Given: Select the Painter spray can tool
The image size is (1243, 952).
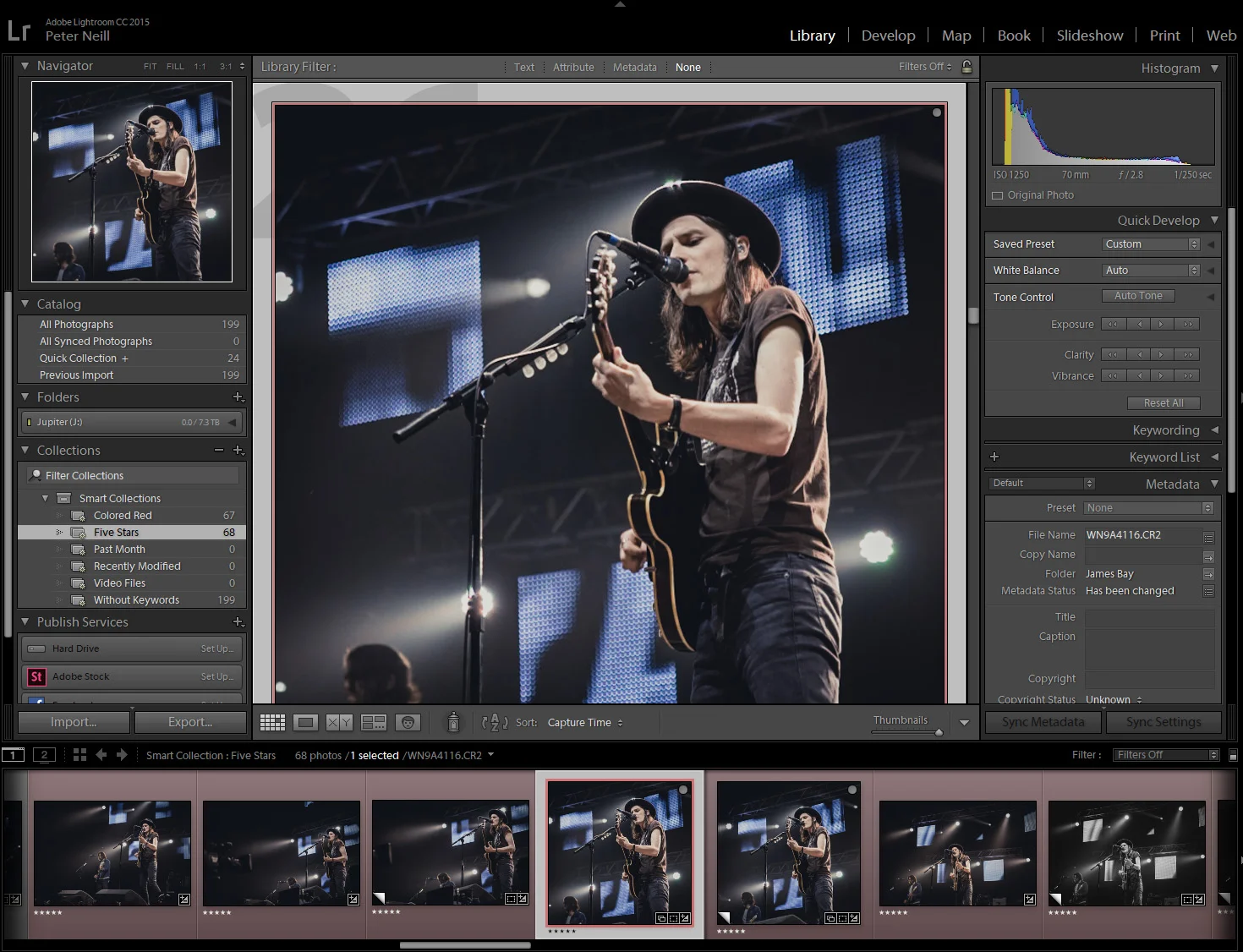Looking at the screenshot, I should click(453, 722).
